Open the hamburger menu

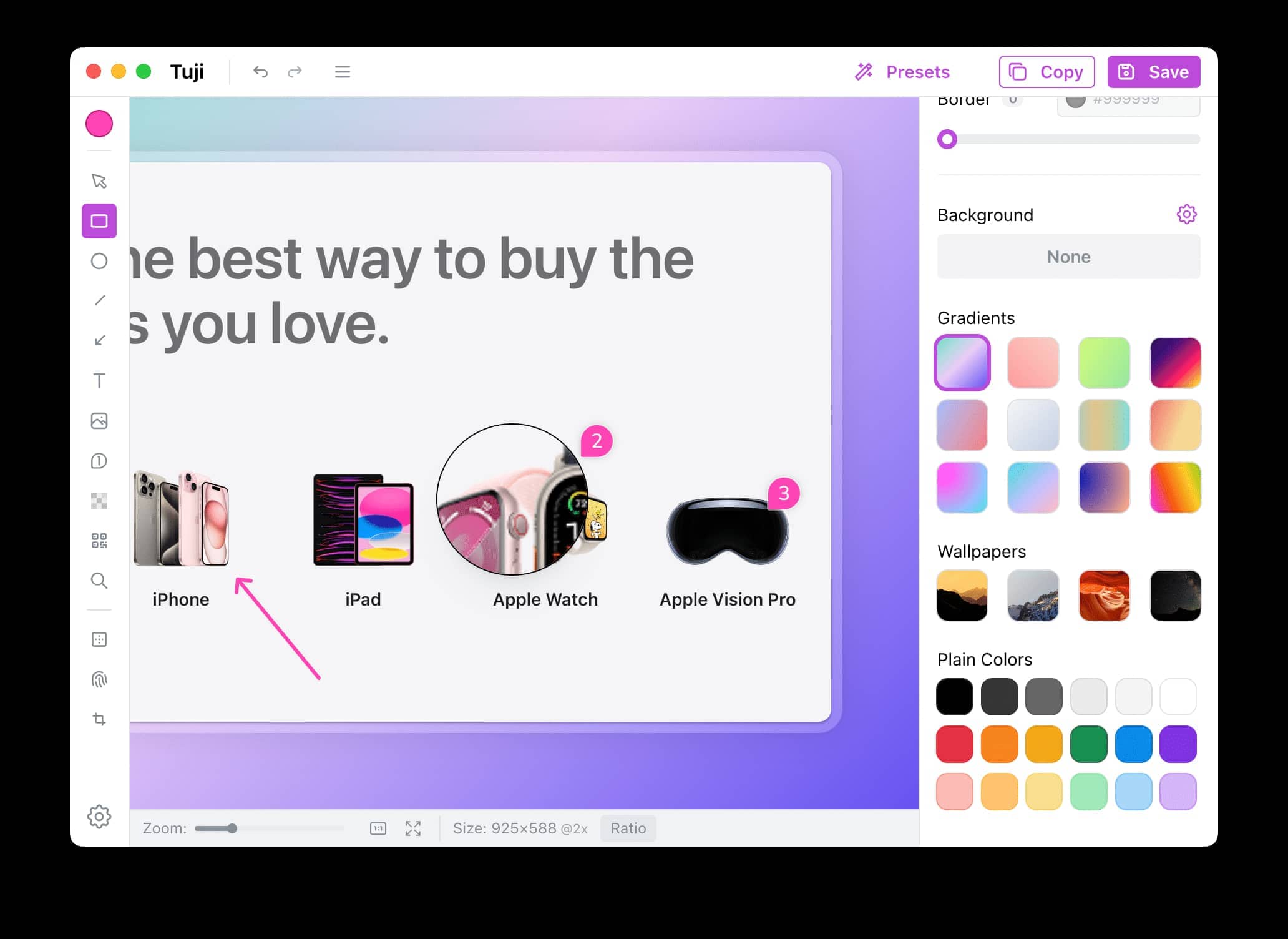point(343,72)
